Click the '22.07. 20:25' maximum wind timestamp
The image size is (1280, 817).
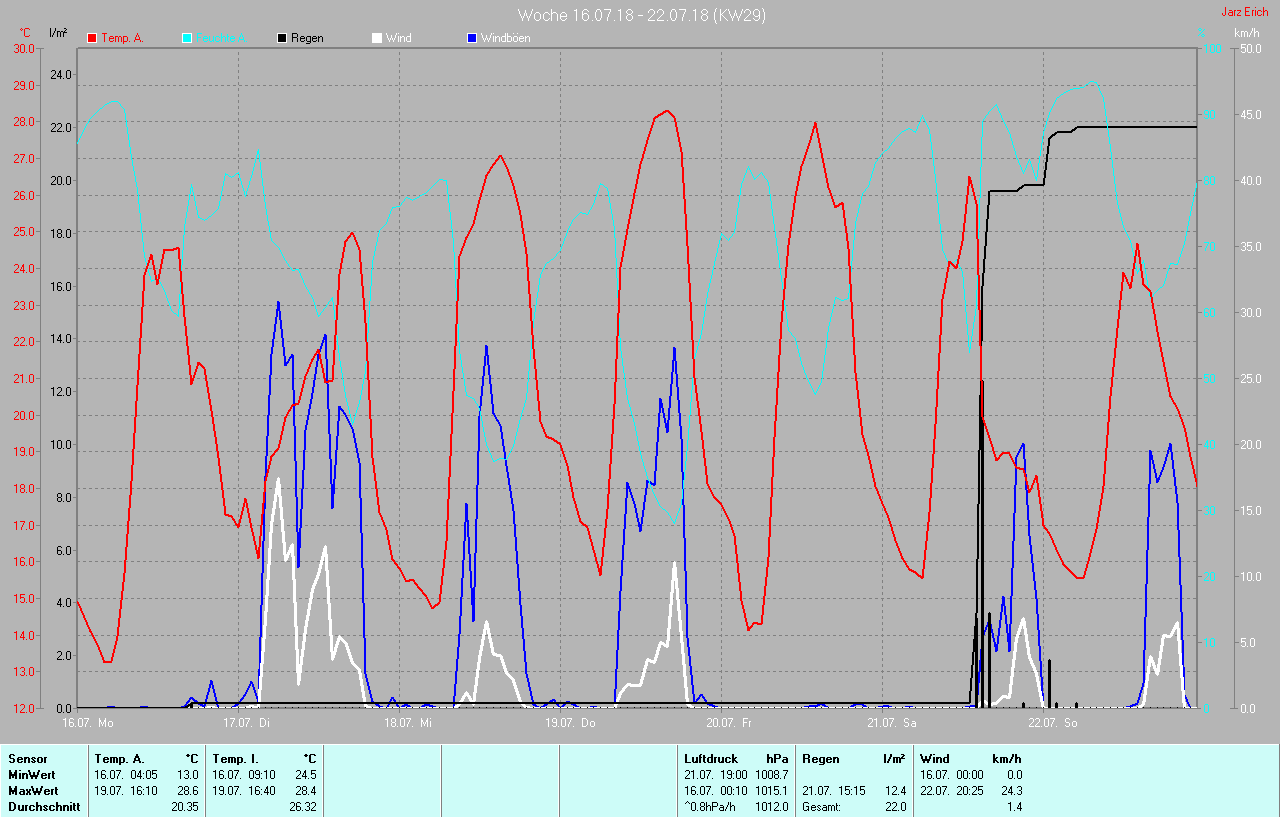[951, 791]
